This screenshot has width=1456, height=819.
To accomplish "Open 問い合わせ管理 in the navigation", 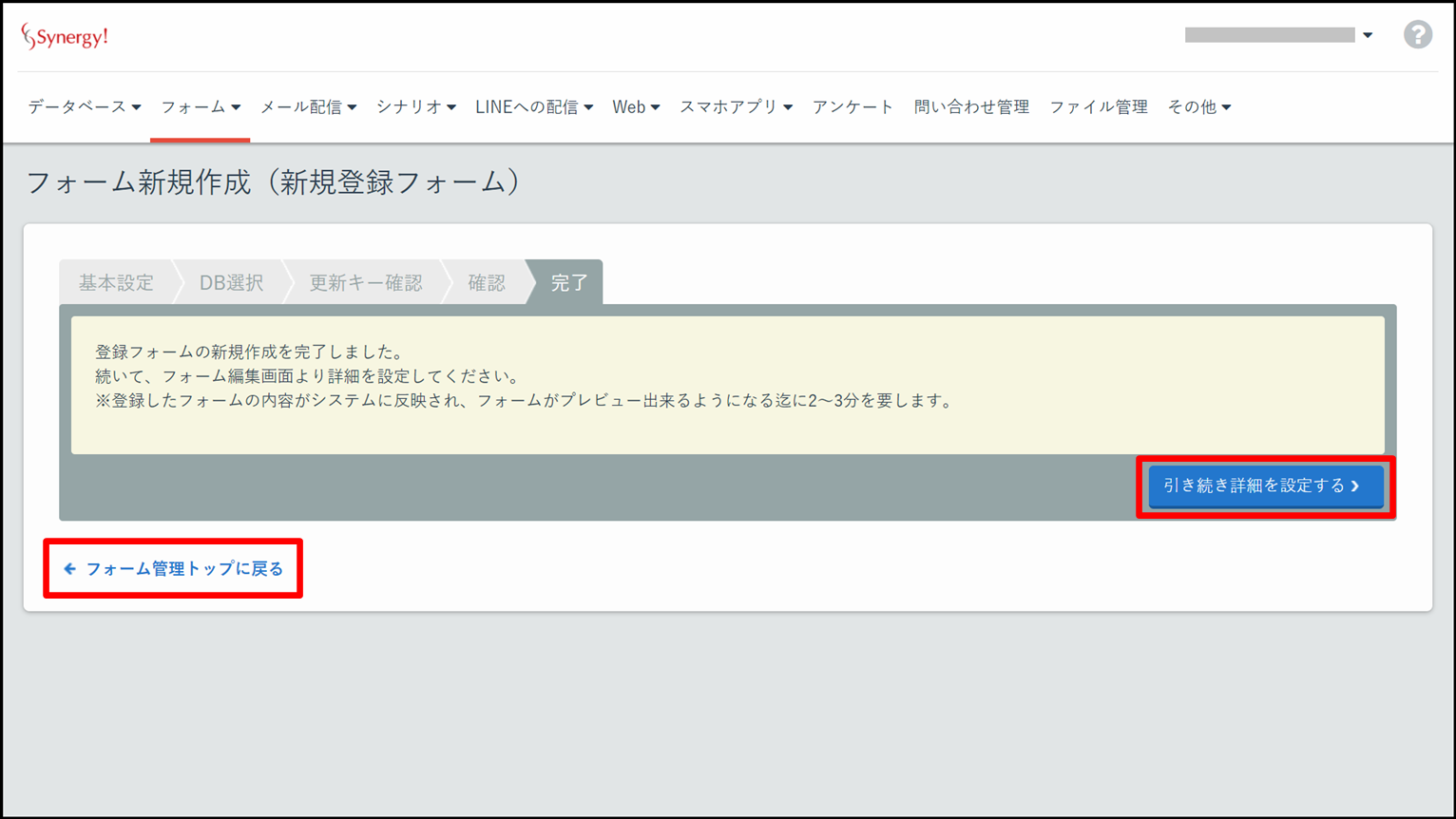I will click(x=971, y=107).
